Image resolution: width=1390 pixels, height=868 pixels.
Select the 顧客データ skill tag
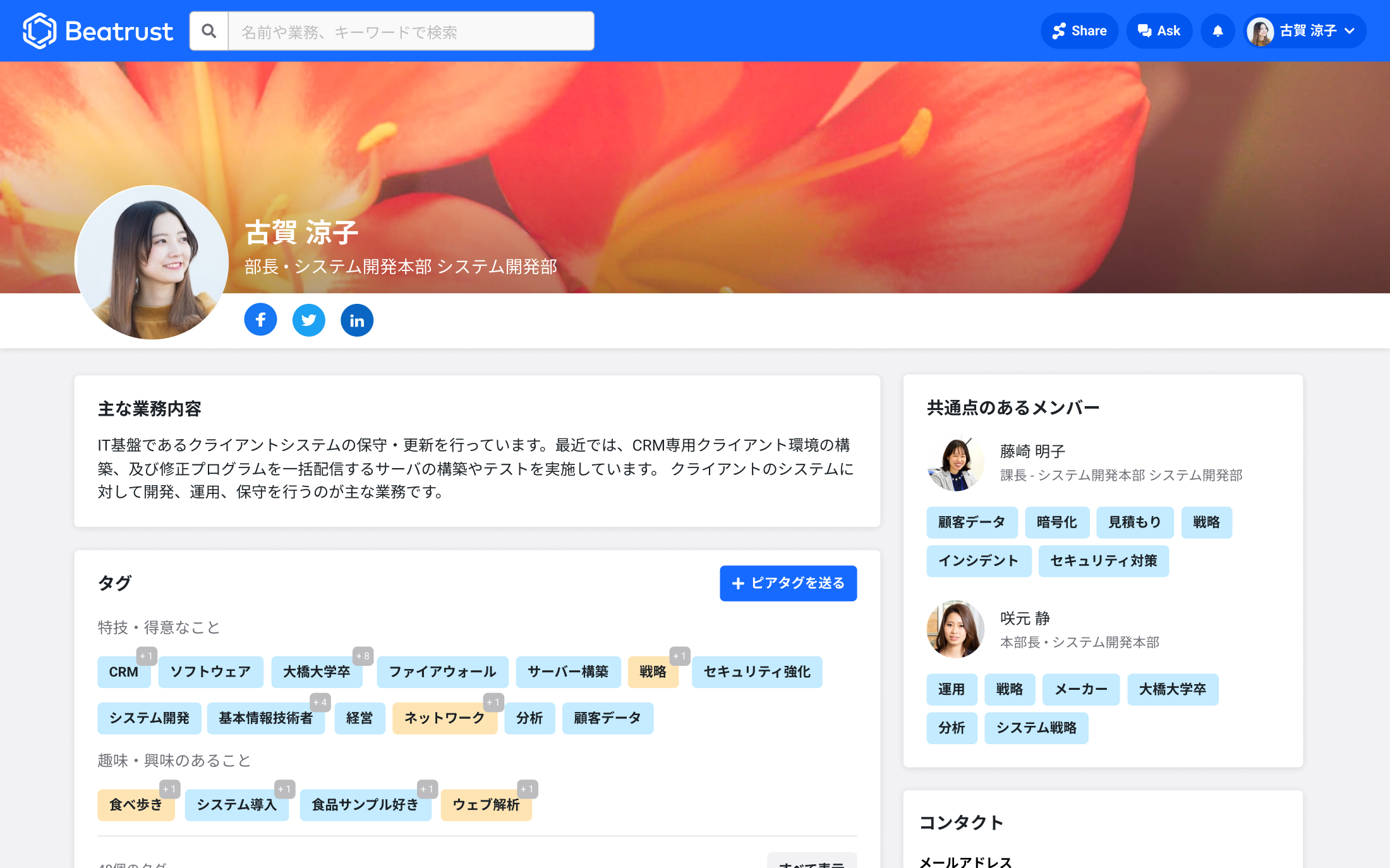pos(608,718)
